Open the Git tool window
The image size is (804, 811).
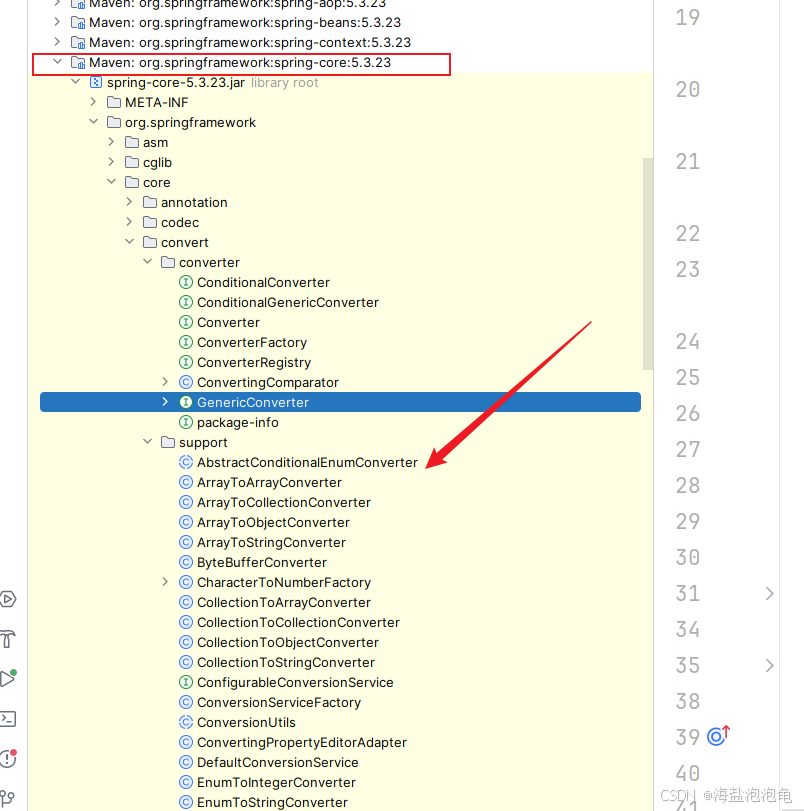click(x=10, y=799)
